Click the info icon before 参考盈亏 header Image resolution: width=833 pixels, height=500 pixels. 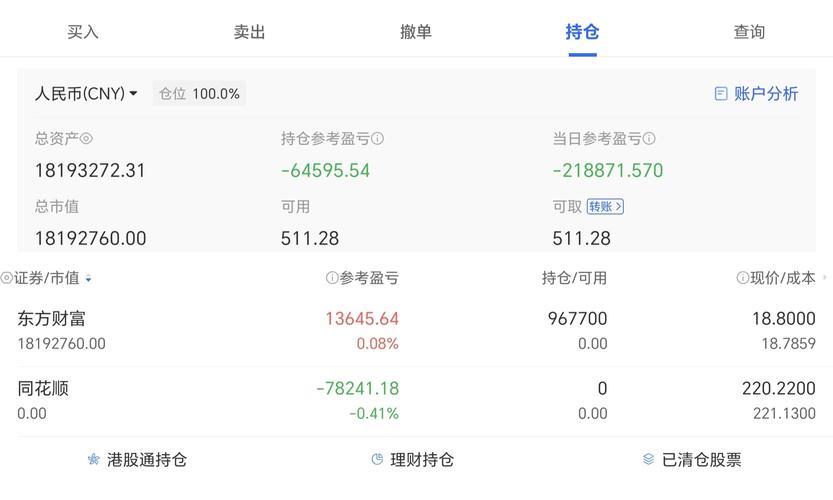(332, 277)
